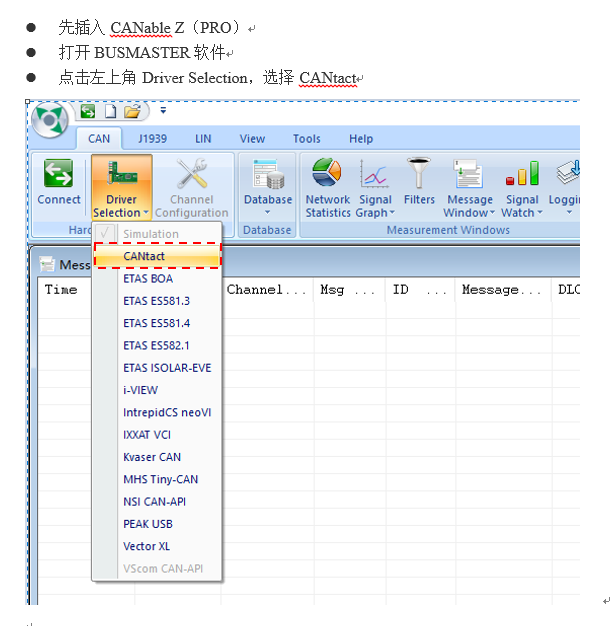Open the Help ribbon tab
The height and width of the screenshot is (626, 614).
click(x=361, y=139)
